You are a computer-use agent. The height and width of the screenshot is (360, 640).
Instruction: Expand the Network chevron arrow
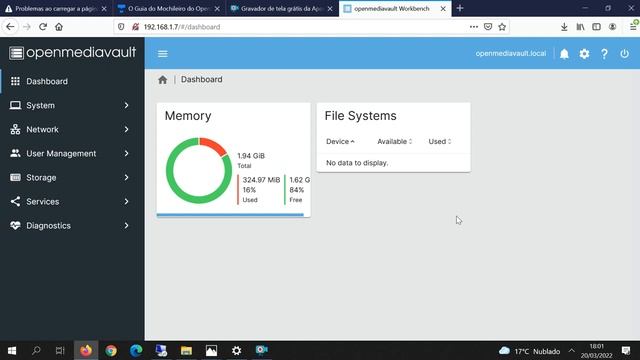(127, 129)
